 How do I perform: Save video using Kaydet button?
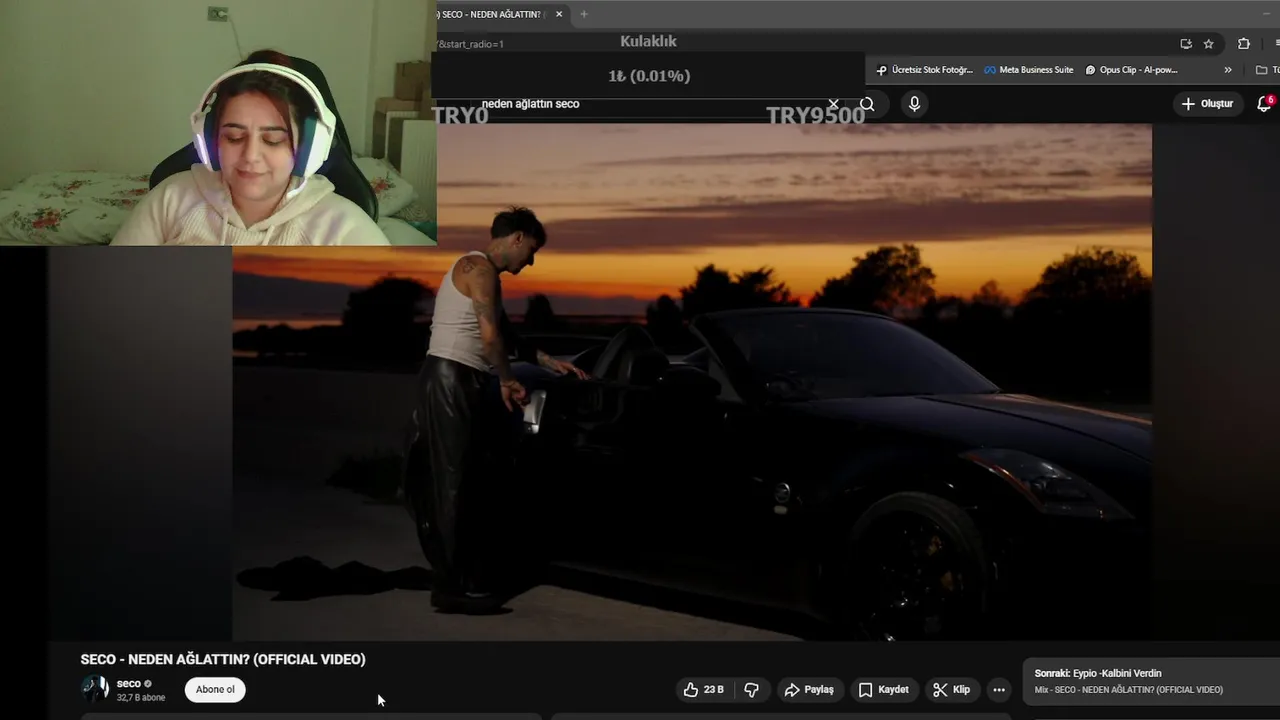click(x=884, y=690)
